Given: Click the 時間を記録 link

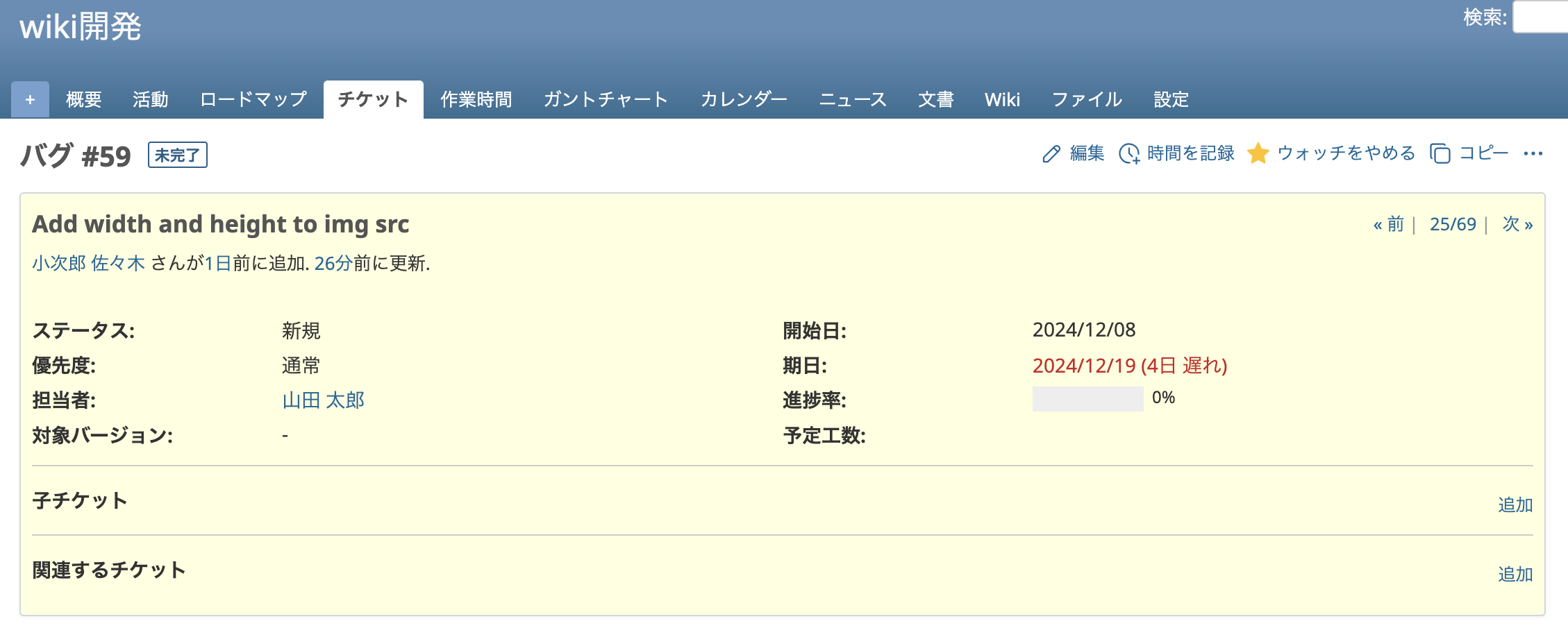Looking at the screenshot, I should point(1191,153).
